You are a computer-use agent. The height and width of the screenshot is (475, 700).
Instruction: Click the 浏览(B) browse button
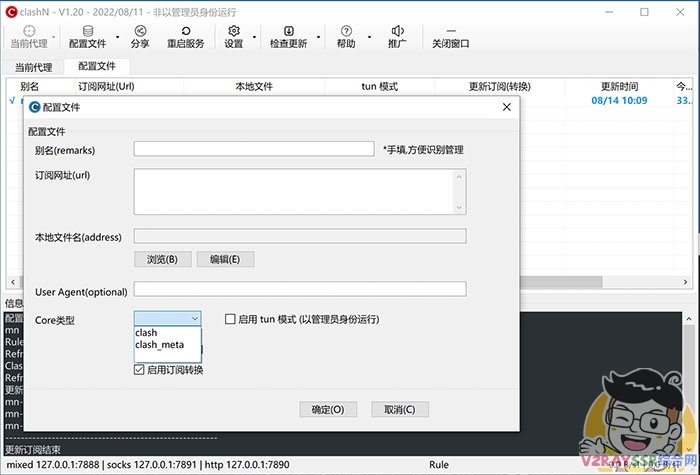pos(162,259)
